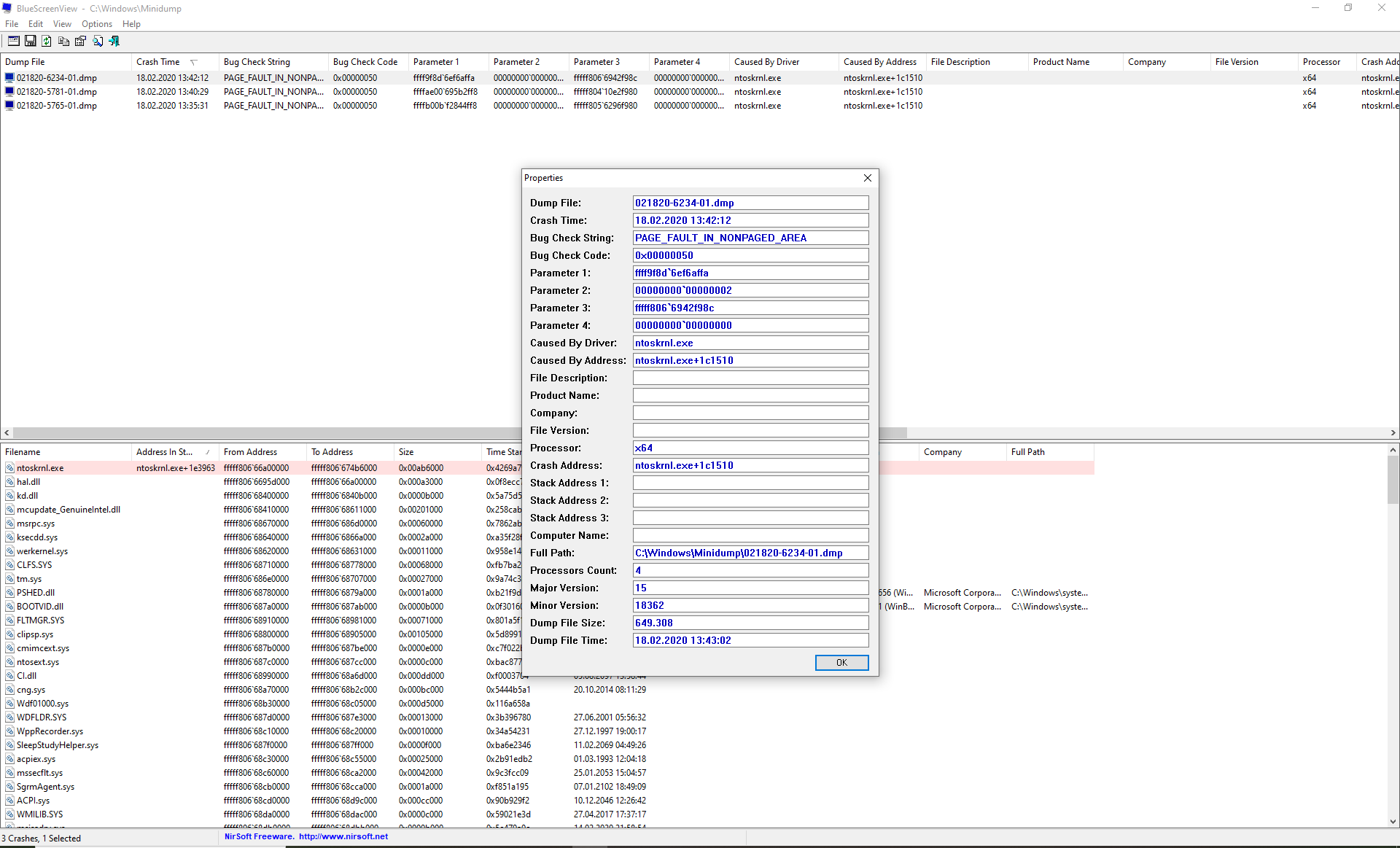Screen dimensions: 1400x848
Task: Sort by Bug Check String column header
Action: click(257, 62)
